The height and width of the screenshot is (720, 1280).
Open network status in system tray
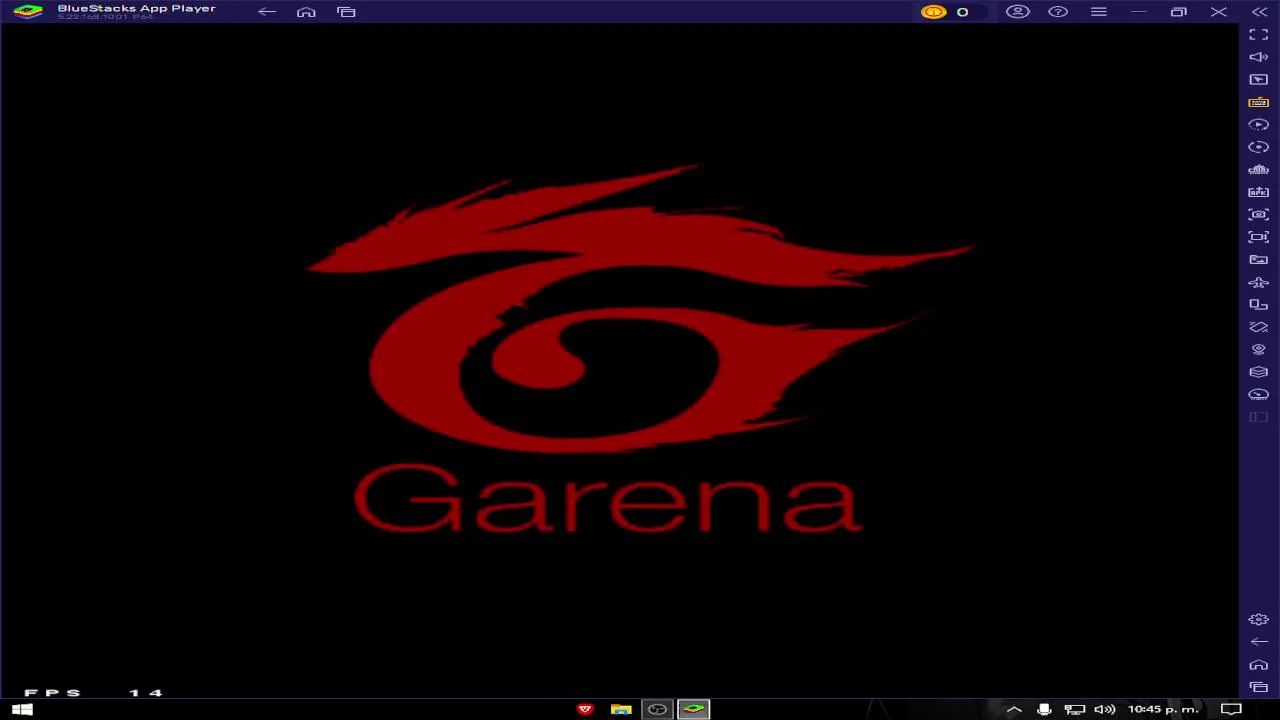tap(1074, 709)
